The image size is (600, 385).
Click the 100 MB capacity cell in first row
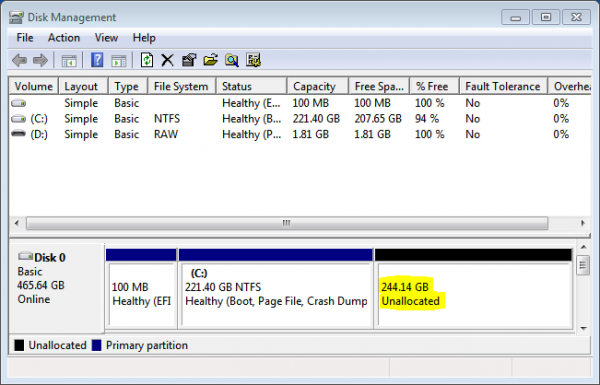click(310, 103)
